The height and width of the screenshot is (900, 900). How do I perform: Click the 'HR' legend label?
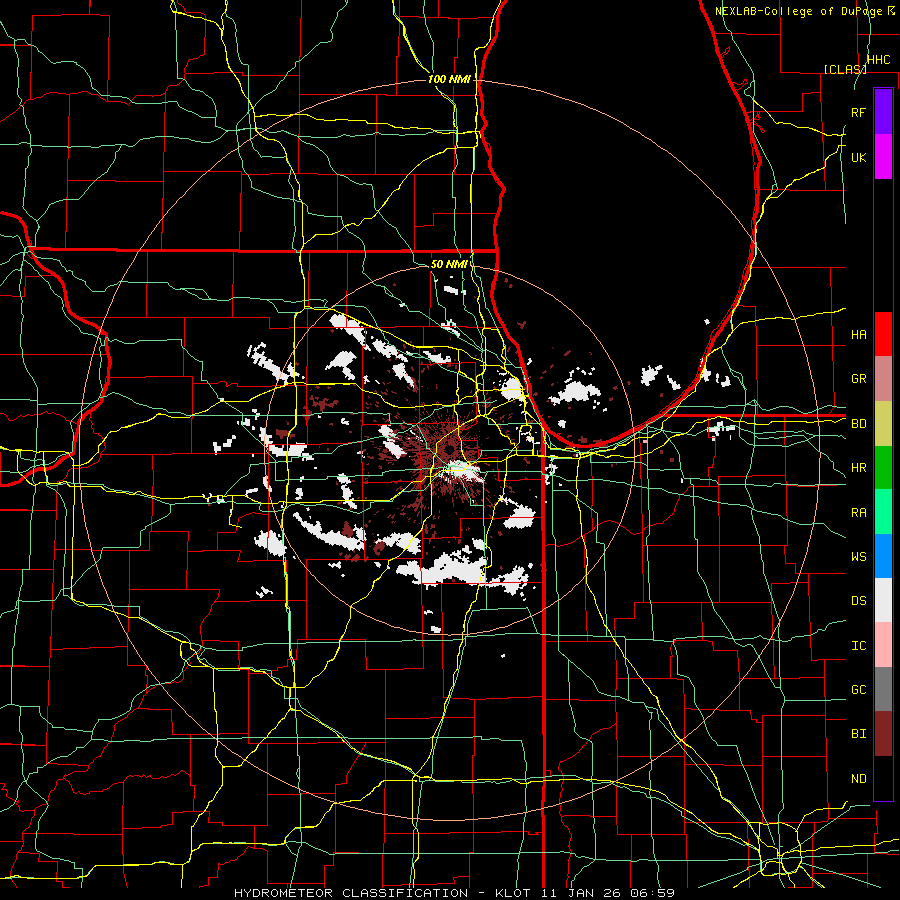click(858, 468)
